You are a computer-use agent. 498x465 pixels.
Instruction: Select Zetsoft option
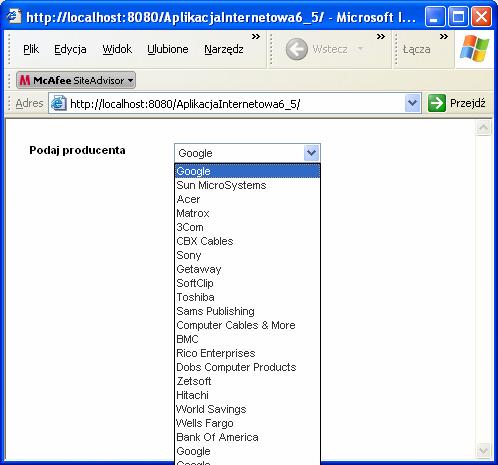pos(247,381)
